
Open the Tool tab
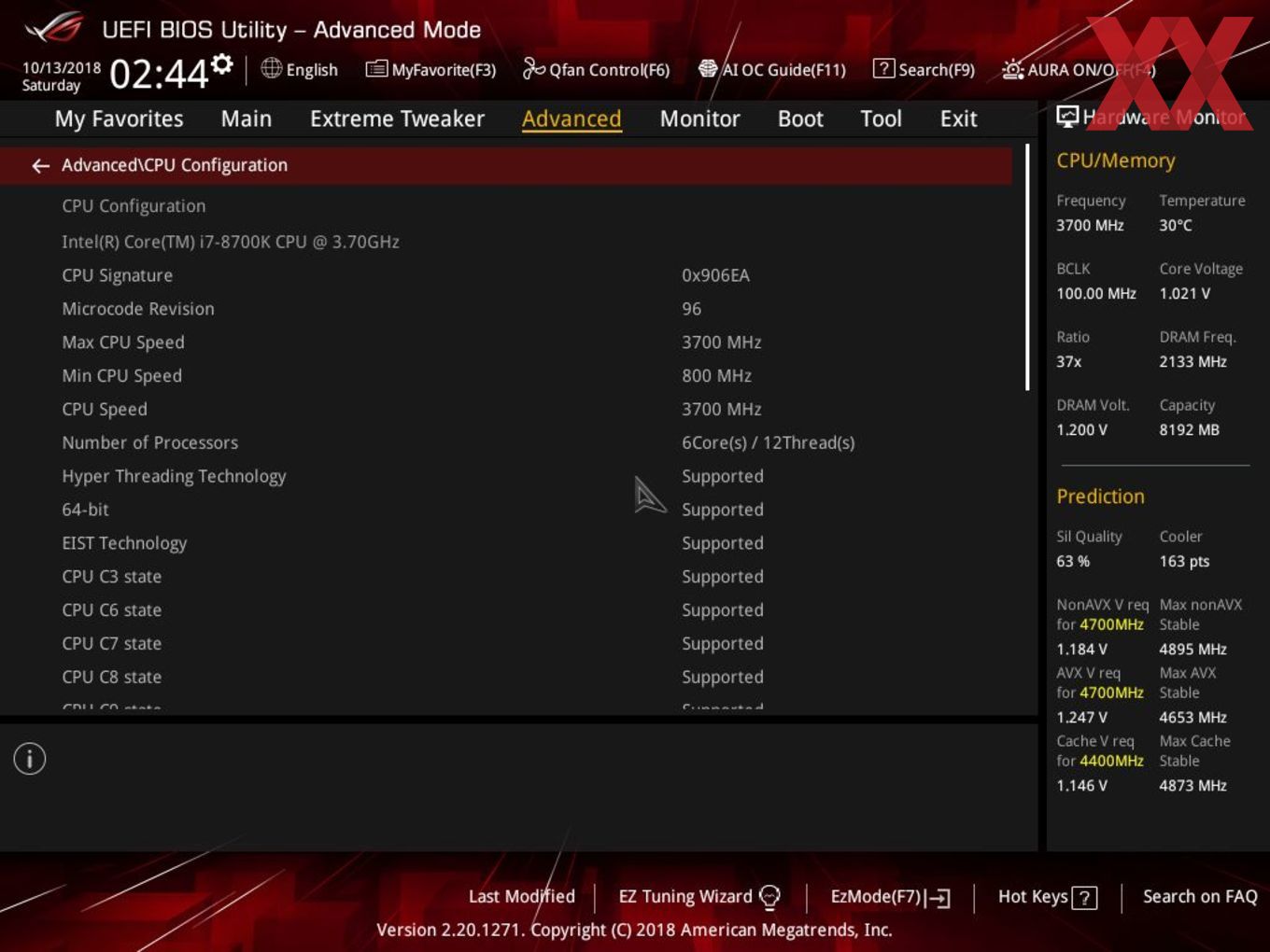click(x=881, y=119)
